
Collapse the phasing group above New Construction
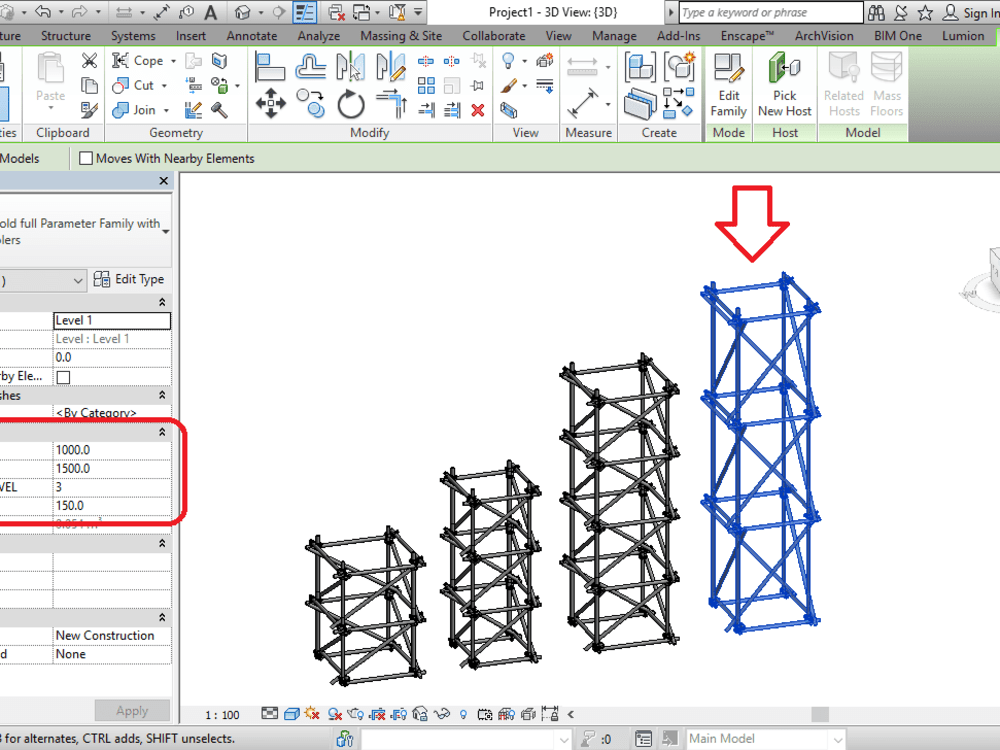[x=162, y=617]
